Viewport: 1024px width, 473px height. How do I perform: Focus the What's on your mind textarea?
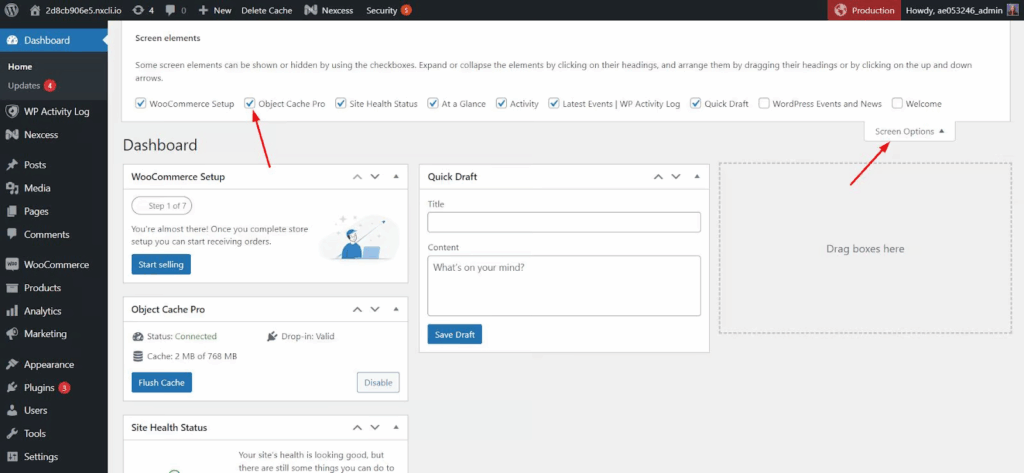pyautogui.click(x=564, y=285)
